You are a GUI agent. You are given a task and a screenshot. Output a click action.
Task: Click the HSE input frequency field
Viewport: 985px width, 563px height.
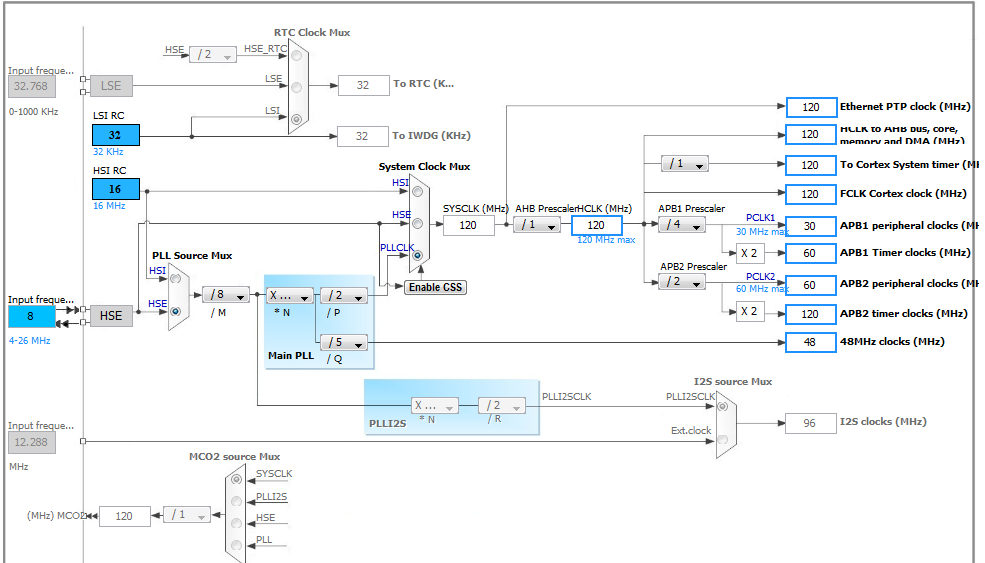(31, 316)
